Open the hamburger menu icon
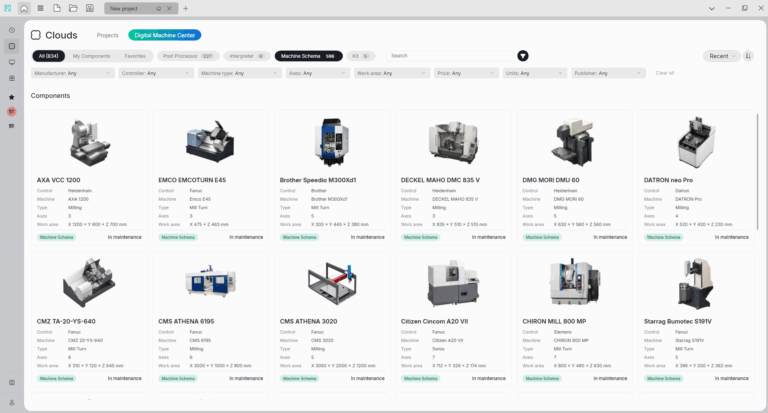 41,8
